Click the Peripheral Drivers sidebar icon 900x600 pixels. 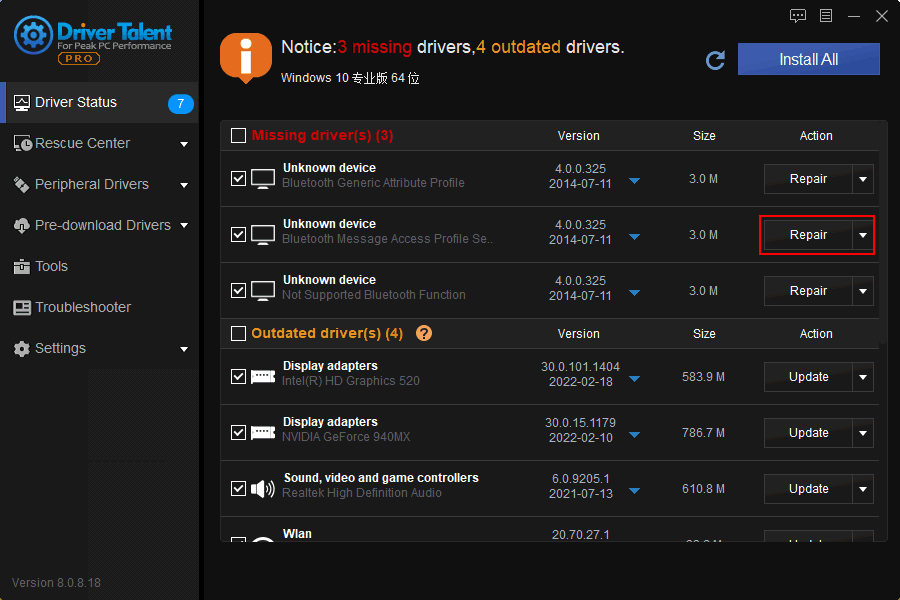(x=21, y=184)
